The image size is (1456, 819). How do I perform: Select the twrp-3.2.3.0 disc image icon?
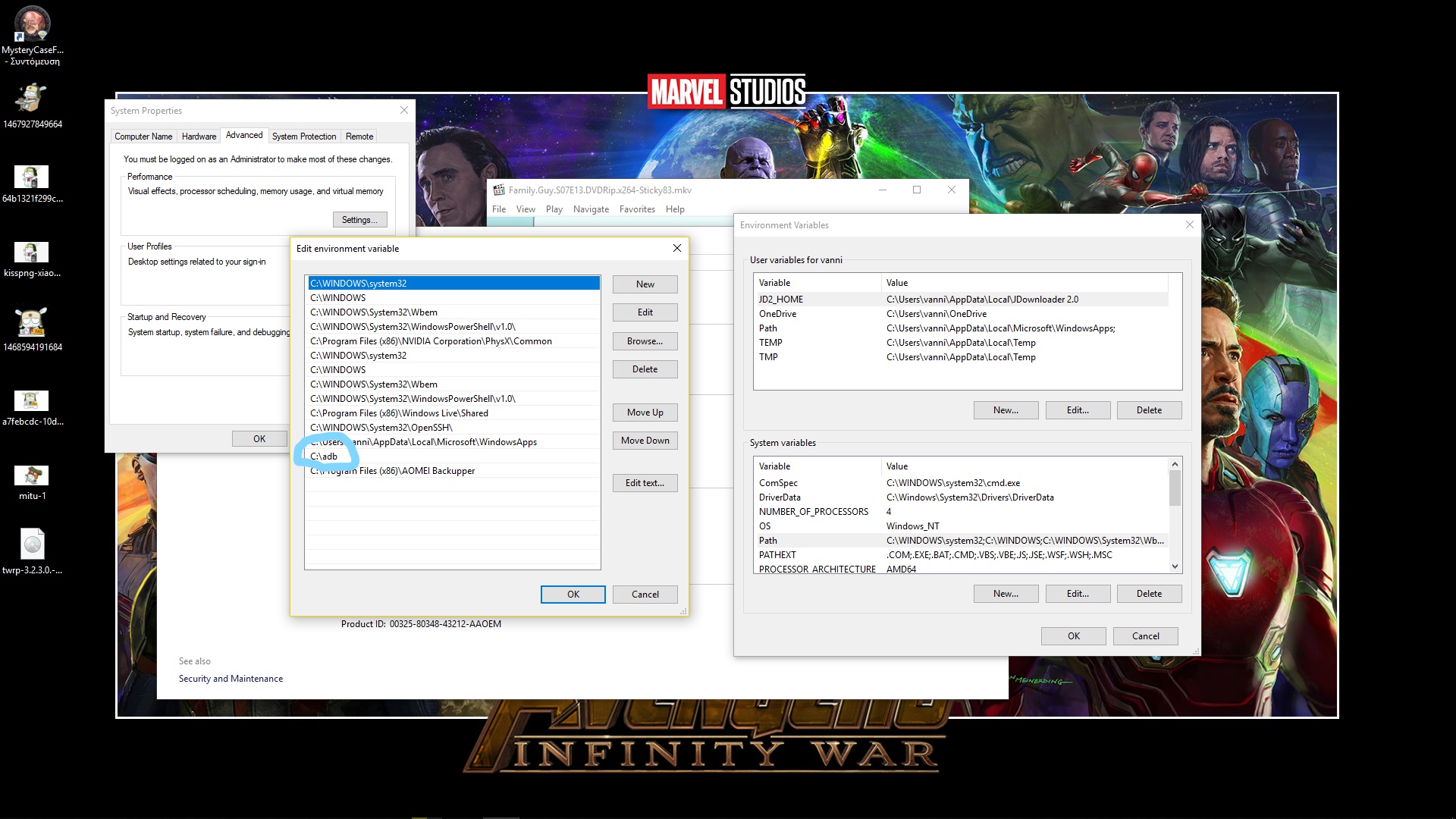(x=32, y=544)
